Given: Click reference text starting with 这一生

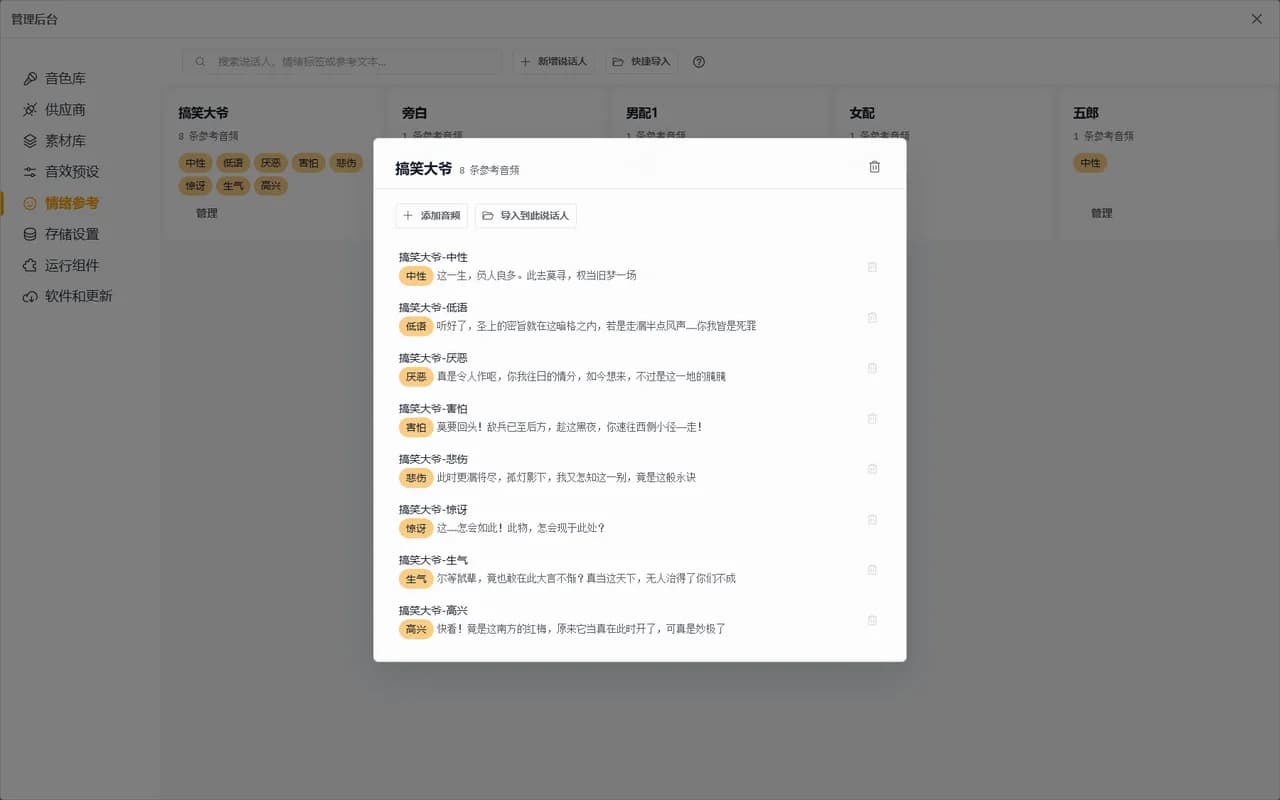Looking at the screenshot, I should (x=537, y=275).
